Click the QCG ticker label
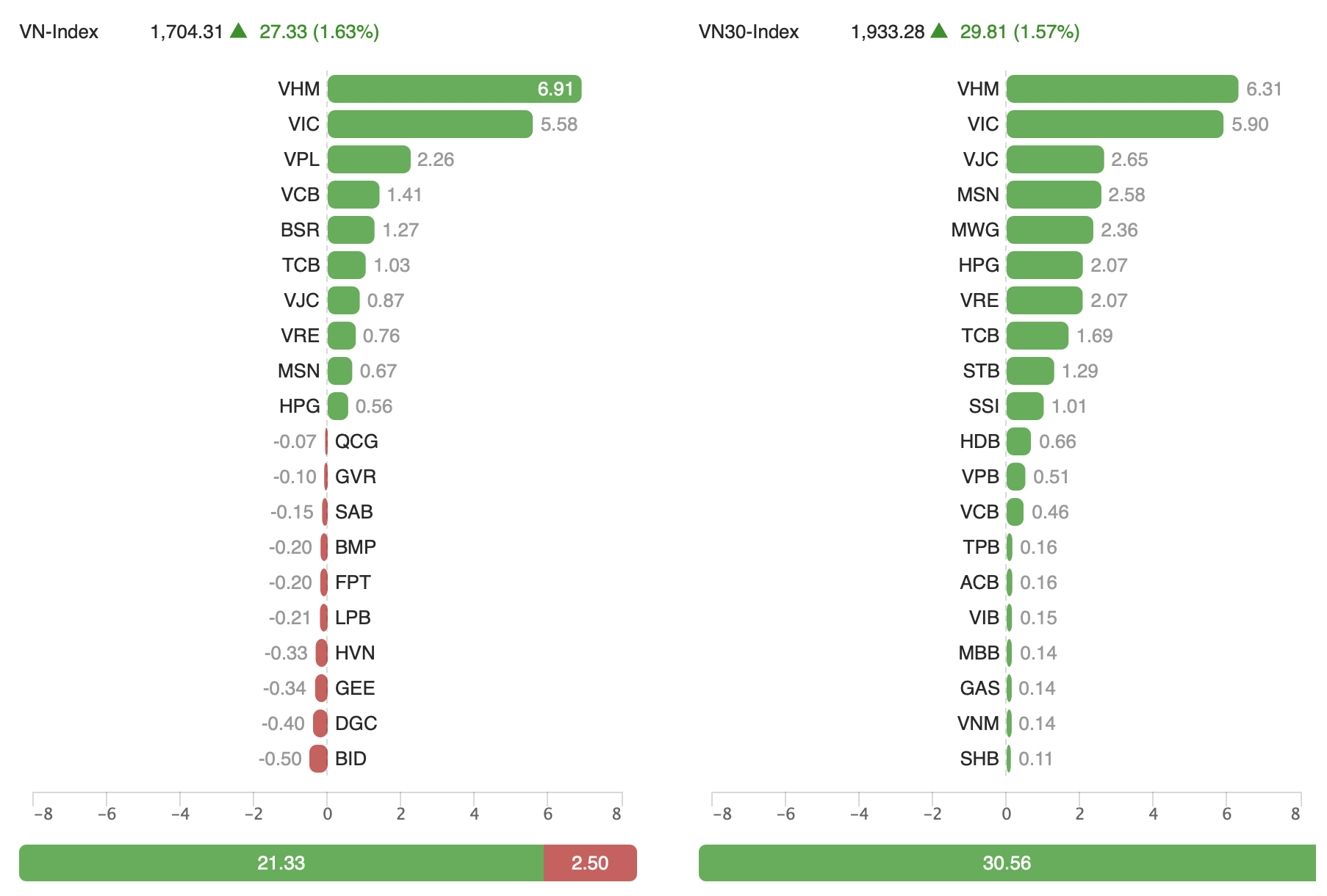 coord(356,441)
